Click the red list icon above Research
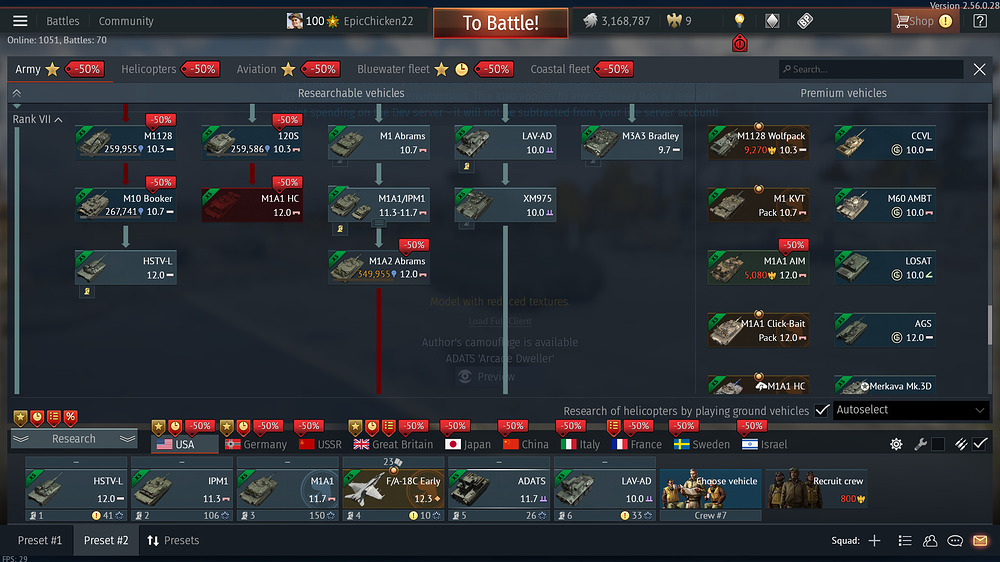 click(x=54, y=418)
